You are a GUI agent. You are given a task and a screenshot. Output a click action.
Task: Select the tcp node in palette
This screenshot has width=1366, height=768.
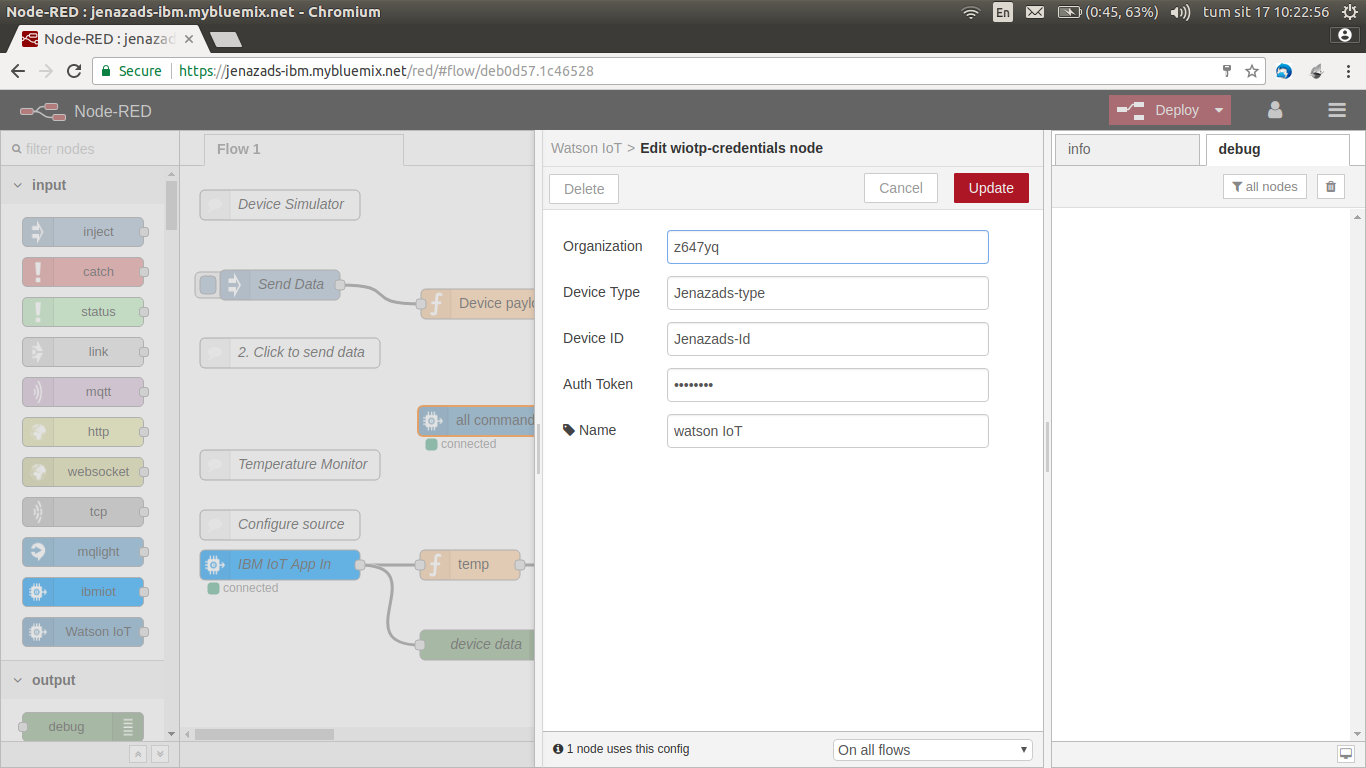click(83, 512)
